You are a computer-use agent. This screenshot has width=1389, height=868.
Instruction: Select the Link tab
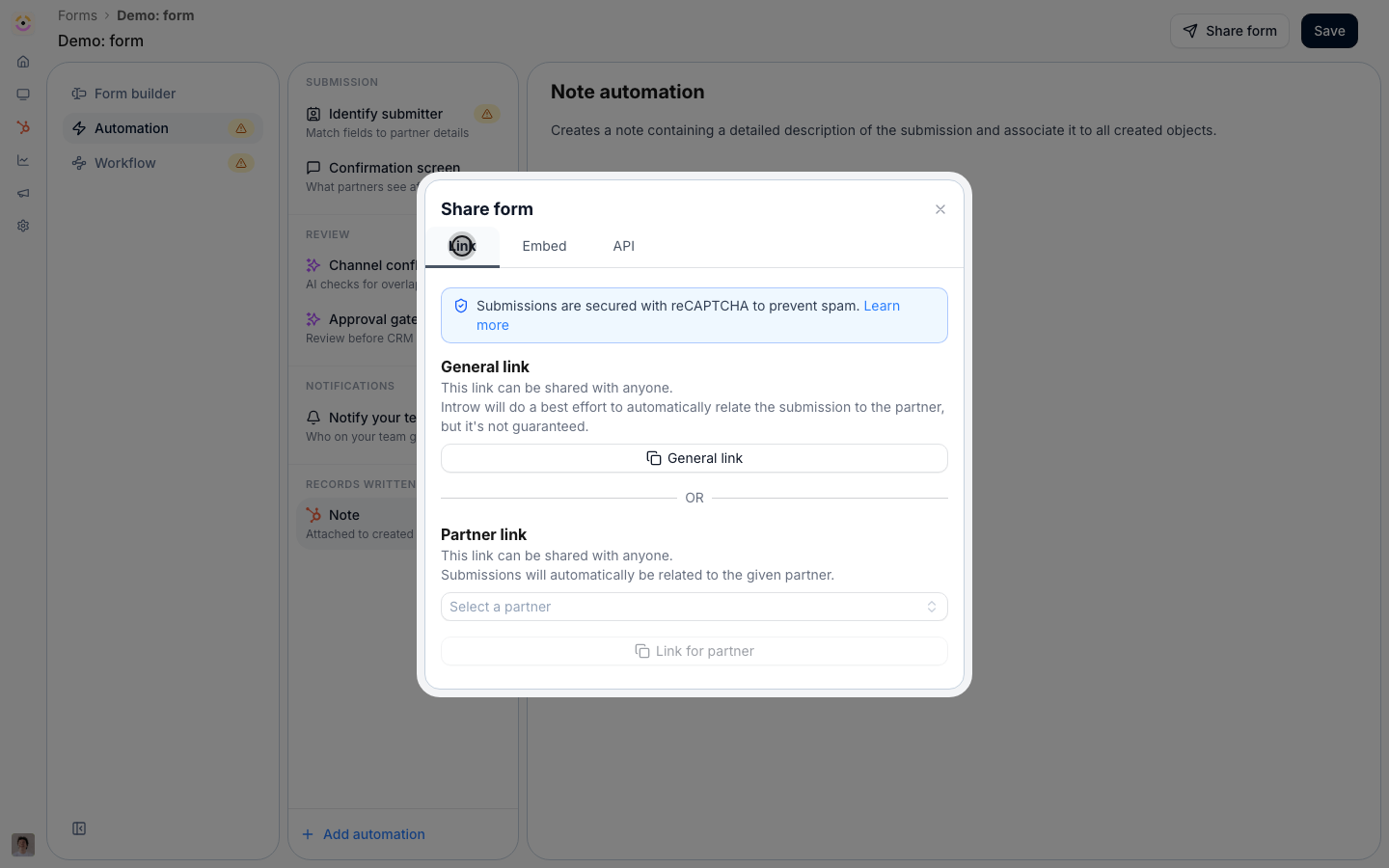pos(462,246)
